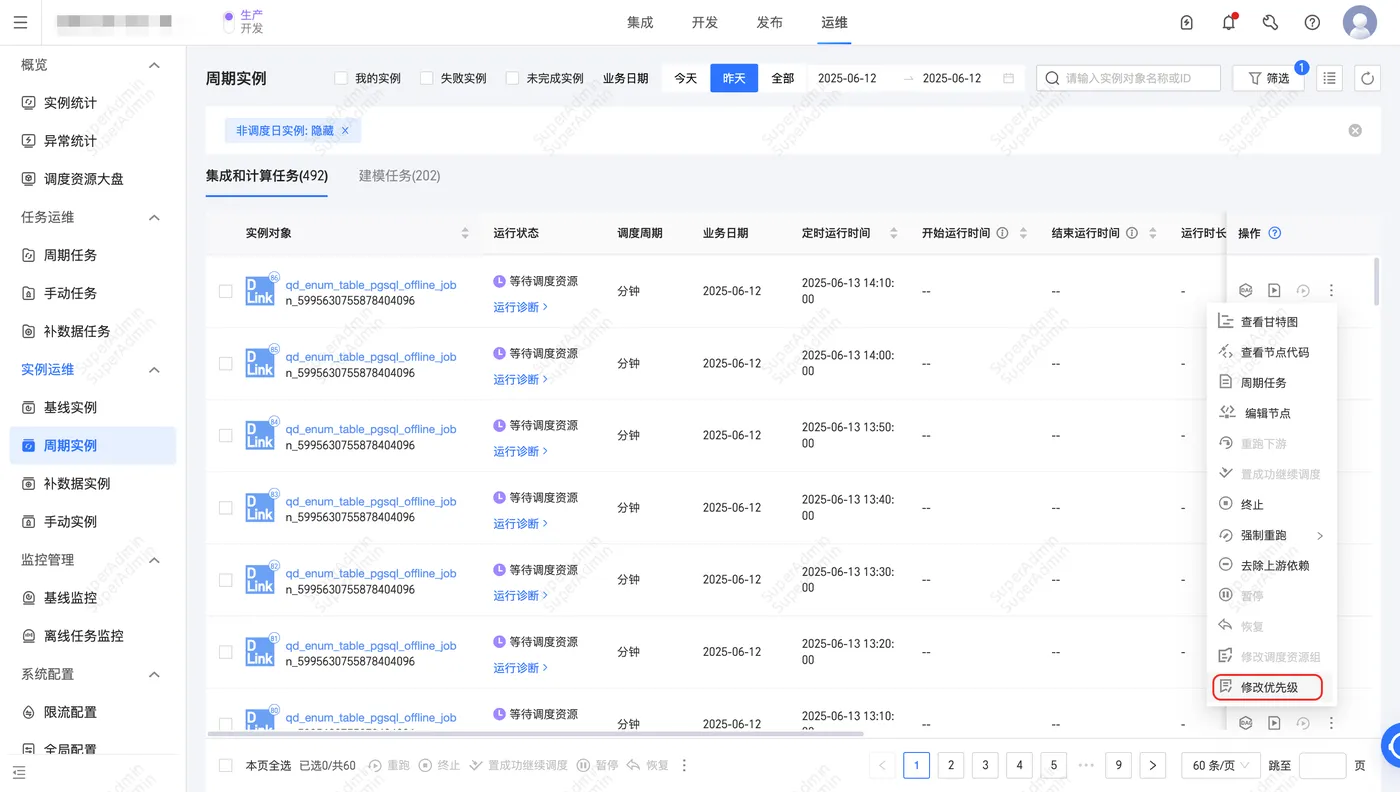Sort by 实例对象 column
Image resolution: width=1400 pixels, height=792 pixels.
[x=465, y=233]
